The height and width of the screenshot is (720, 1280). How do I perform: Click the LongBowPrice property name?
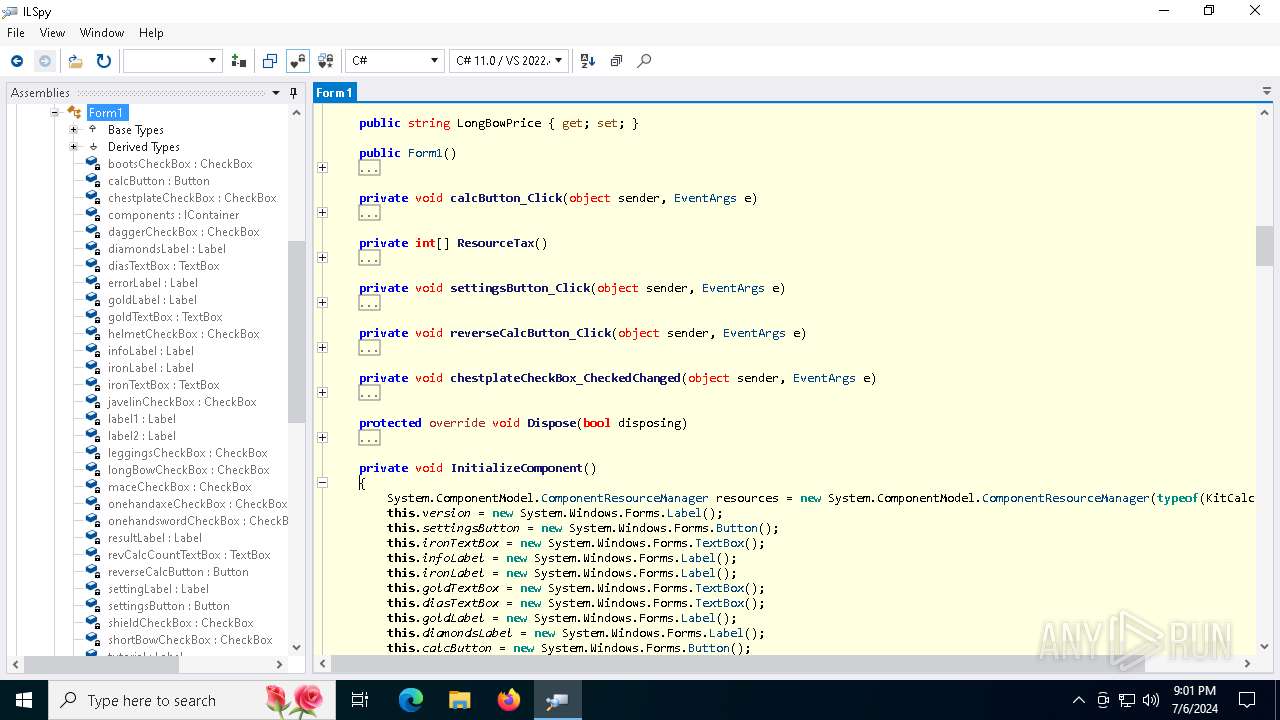point(499,123)
